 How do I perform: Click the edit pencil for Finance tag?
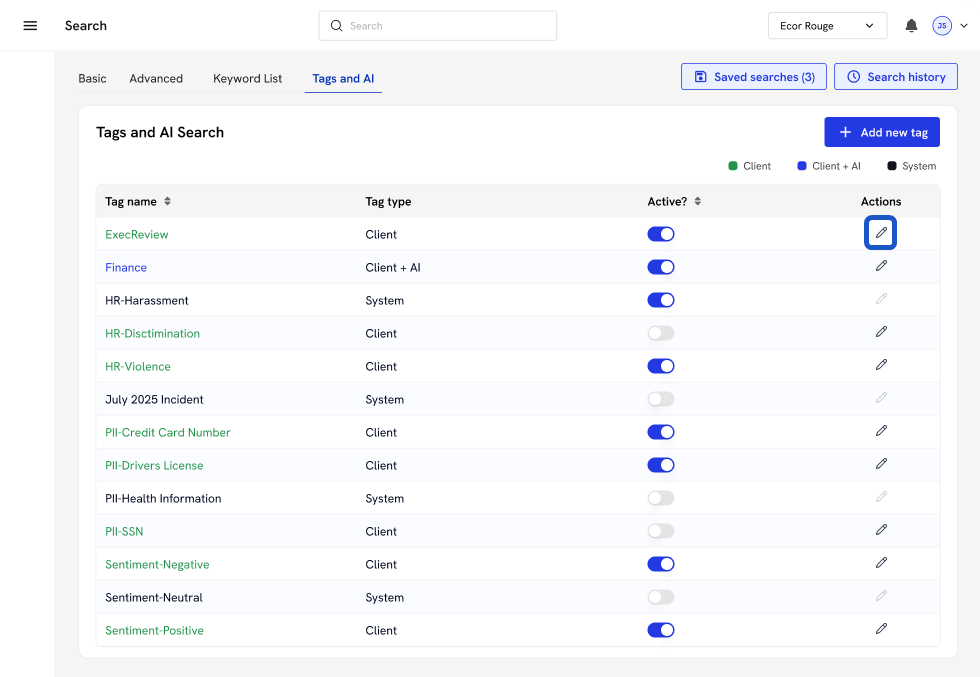tap(881, 266)
